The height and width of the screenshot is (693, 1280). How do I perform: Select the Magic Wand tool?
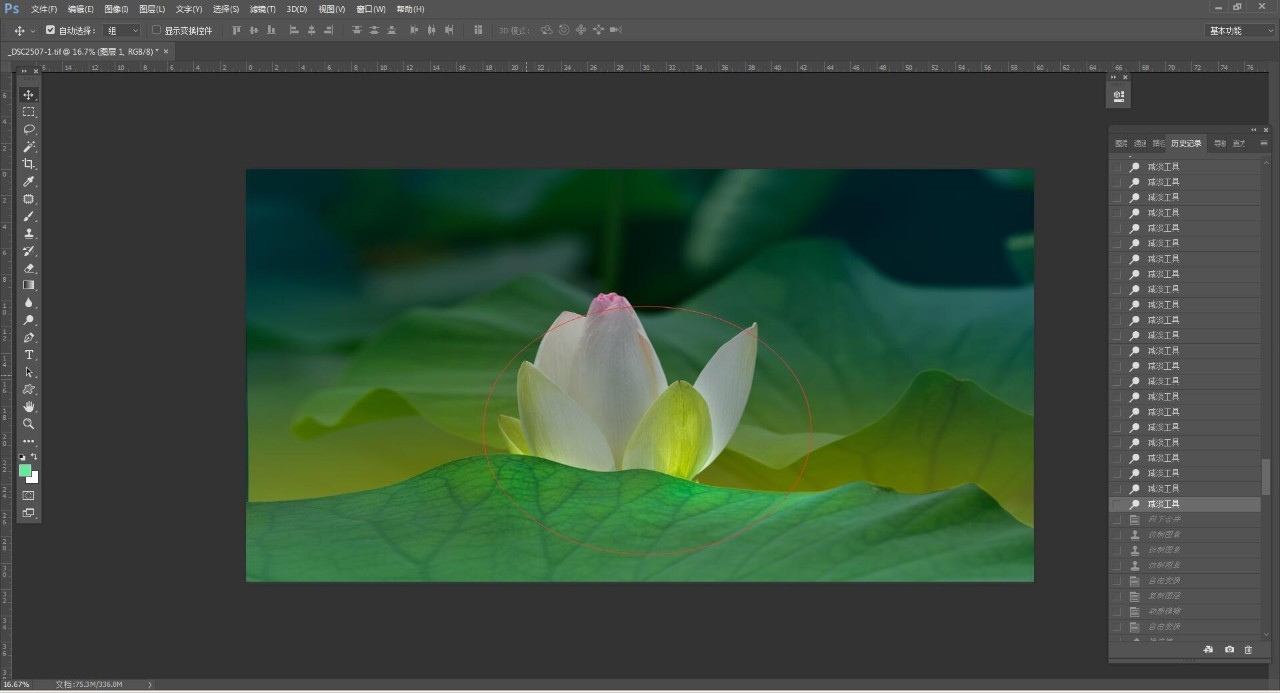[x=29, y=147]
